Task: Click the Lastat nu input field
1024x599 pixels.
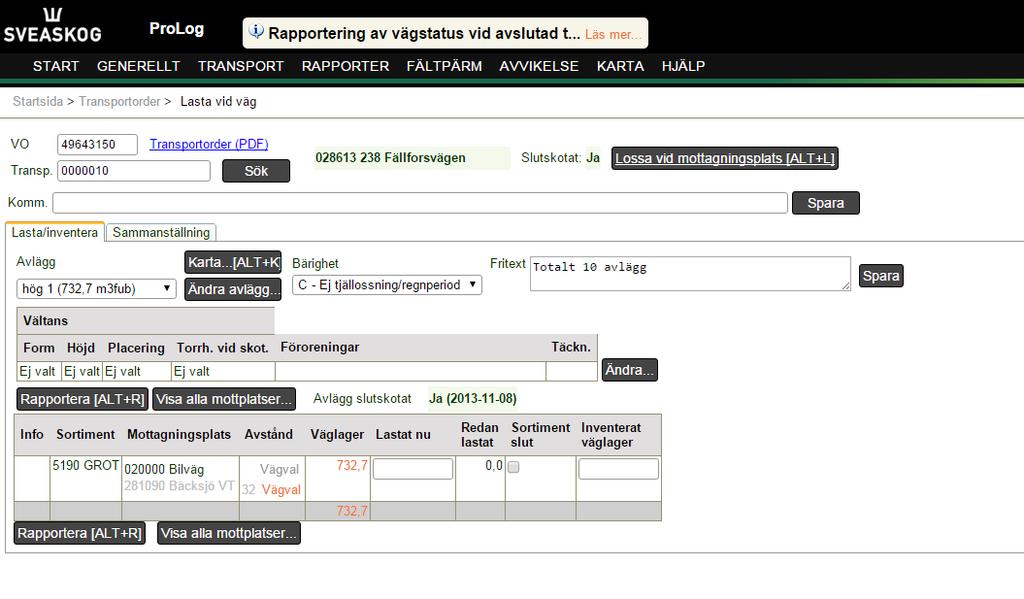Action: click(x=413, y=468)
